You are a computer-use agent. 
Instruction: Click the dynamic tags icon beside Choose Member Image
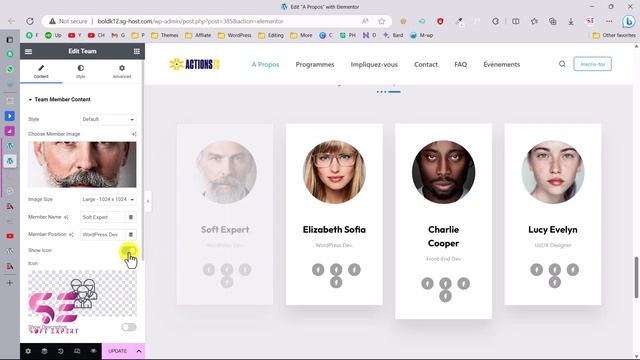[x=134, y=134]
